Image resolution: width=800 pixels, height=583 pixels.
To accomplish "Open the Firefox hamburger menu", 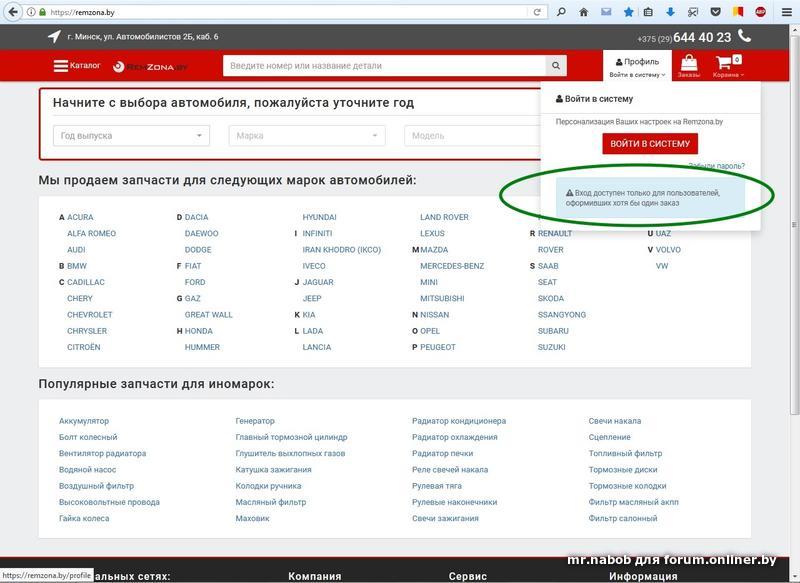I will (x=785, y=12).
